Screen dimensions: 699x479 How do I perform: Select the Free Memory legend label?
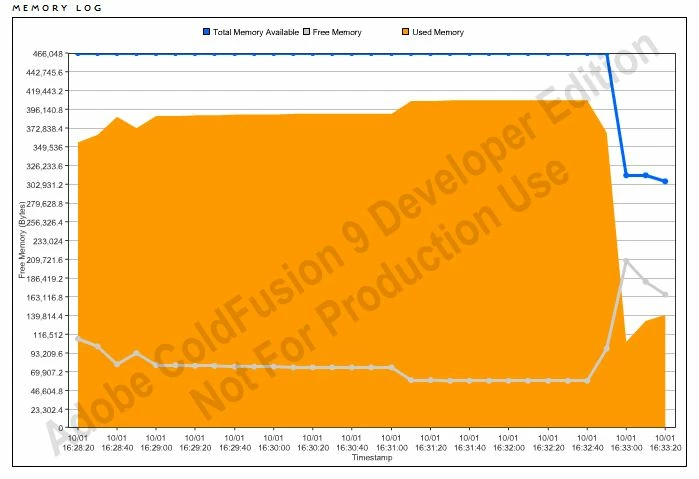[x=337, y=32]
